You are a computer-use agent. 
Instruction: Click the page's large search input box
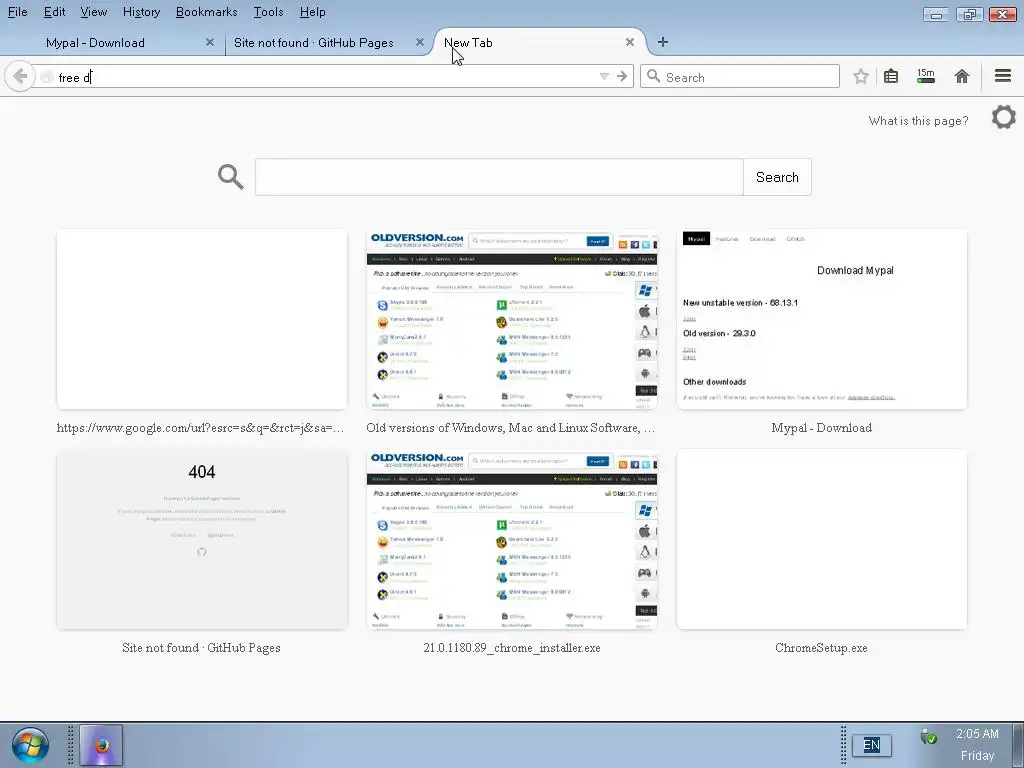tap(499, 177)
